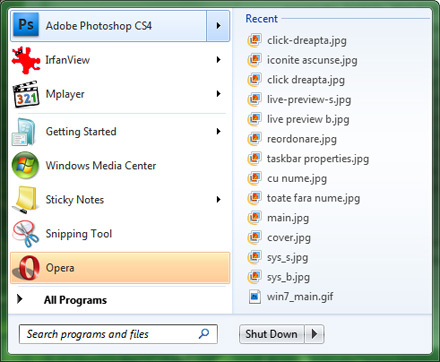Click the Shut Down button

(x=271, y=334)
